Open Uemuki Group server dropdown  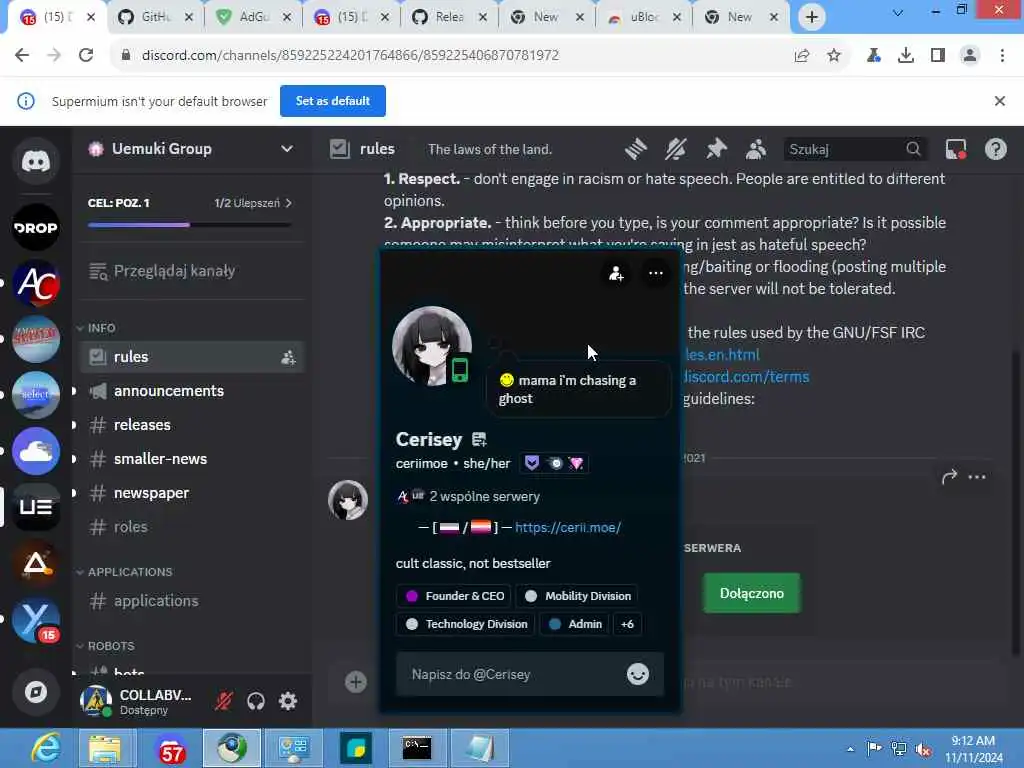point(287,149)
